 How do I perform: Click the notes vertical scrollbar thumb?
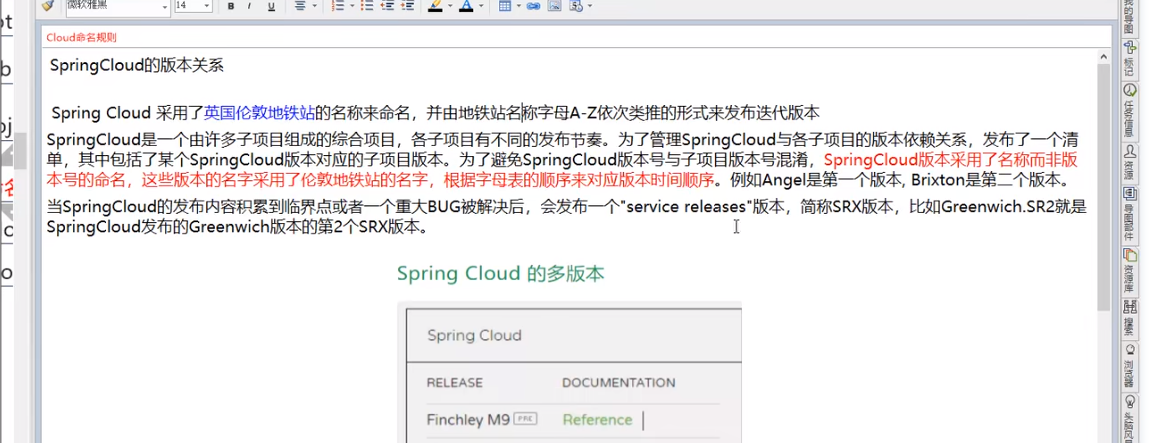point(1104,186)
